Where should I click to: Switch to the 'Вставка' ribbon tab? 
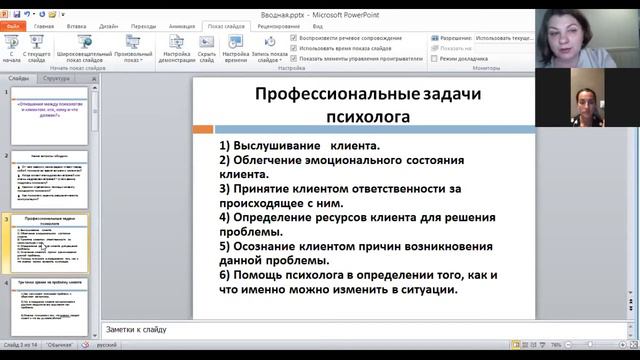click(76, 26)
